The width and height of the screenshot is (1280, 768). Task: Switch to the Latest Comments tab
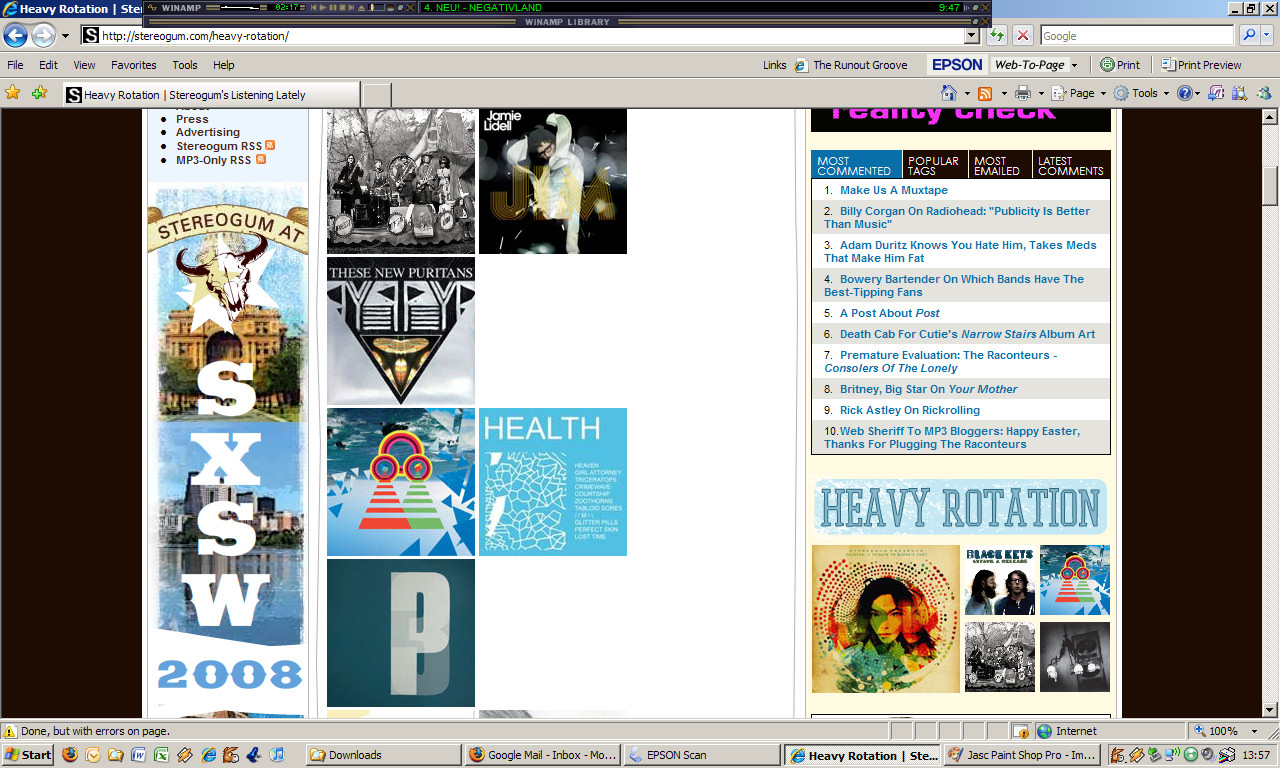(1070, 165)
